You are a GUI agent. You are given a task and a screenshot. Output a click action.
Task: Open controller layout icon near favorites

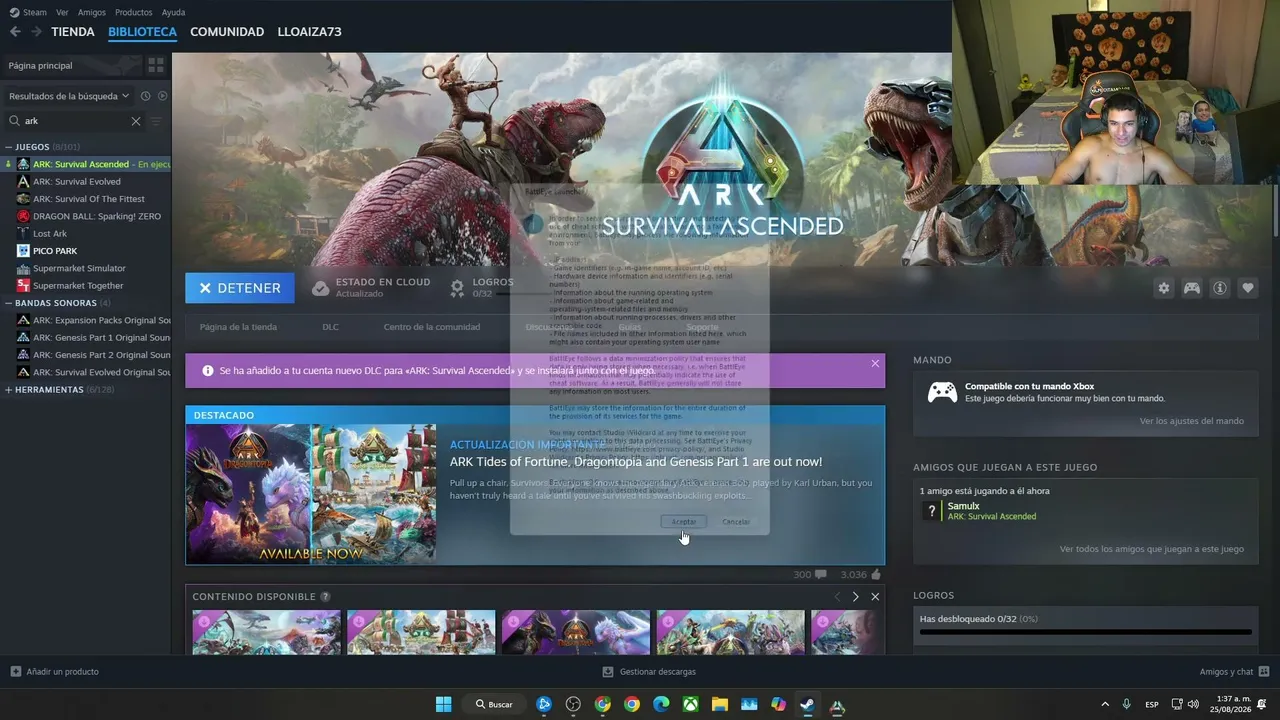[1192, 288]
